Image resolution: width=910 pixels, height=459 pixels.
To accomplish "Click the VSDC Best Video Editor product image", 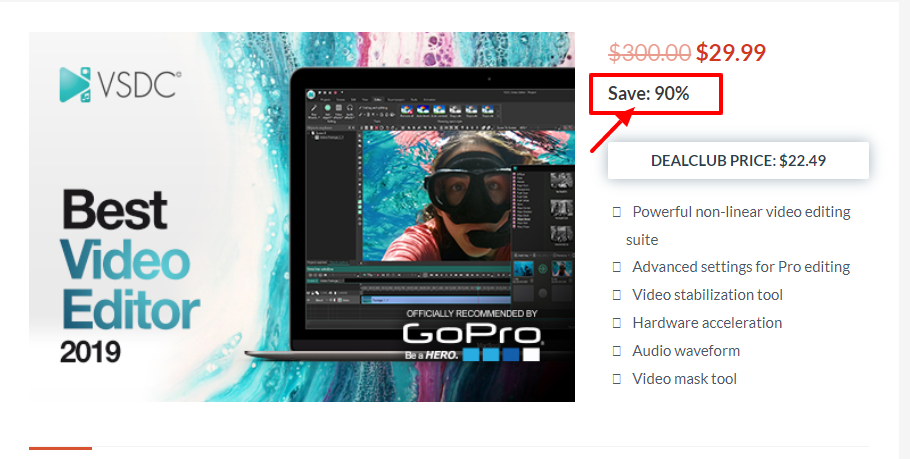I will coord(302,216).
